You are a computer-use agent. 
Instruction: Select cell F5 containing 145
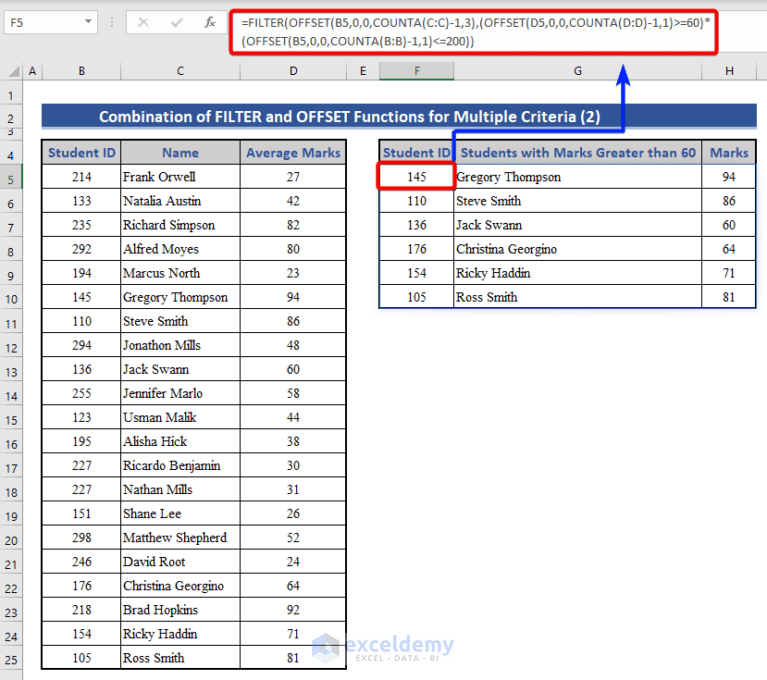[416, 177]
